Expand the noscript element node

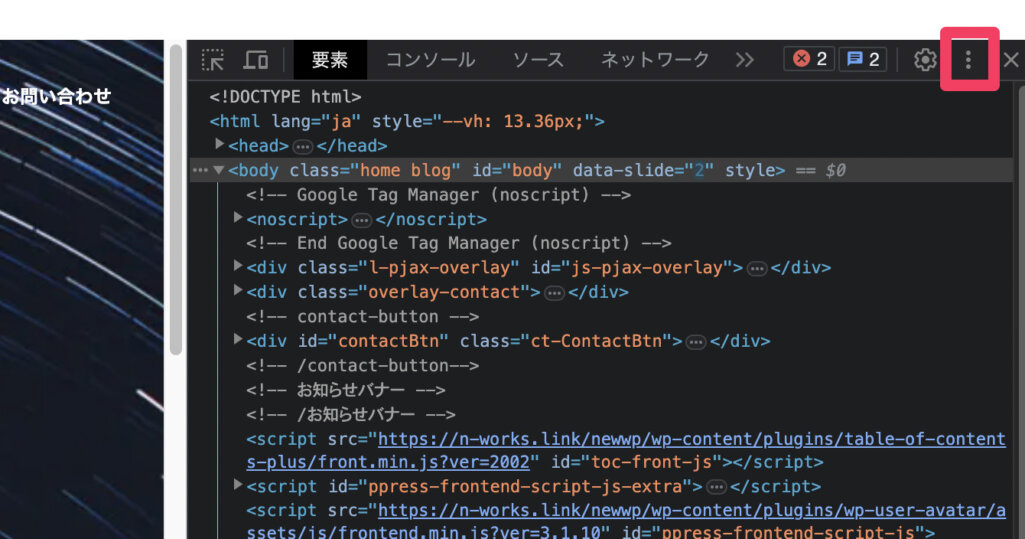(x=238, y=218)
